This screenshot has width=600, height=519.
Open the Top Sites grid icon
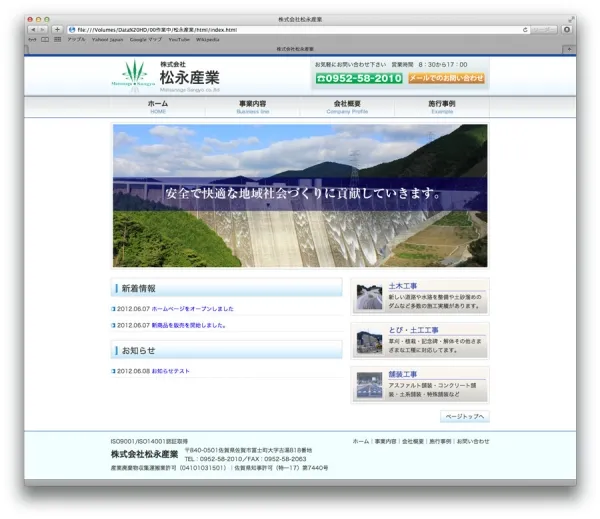click(x=57, y=39)
